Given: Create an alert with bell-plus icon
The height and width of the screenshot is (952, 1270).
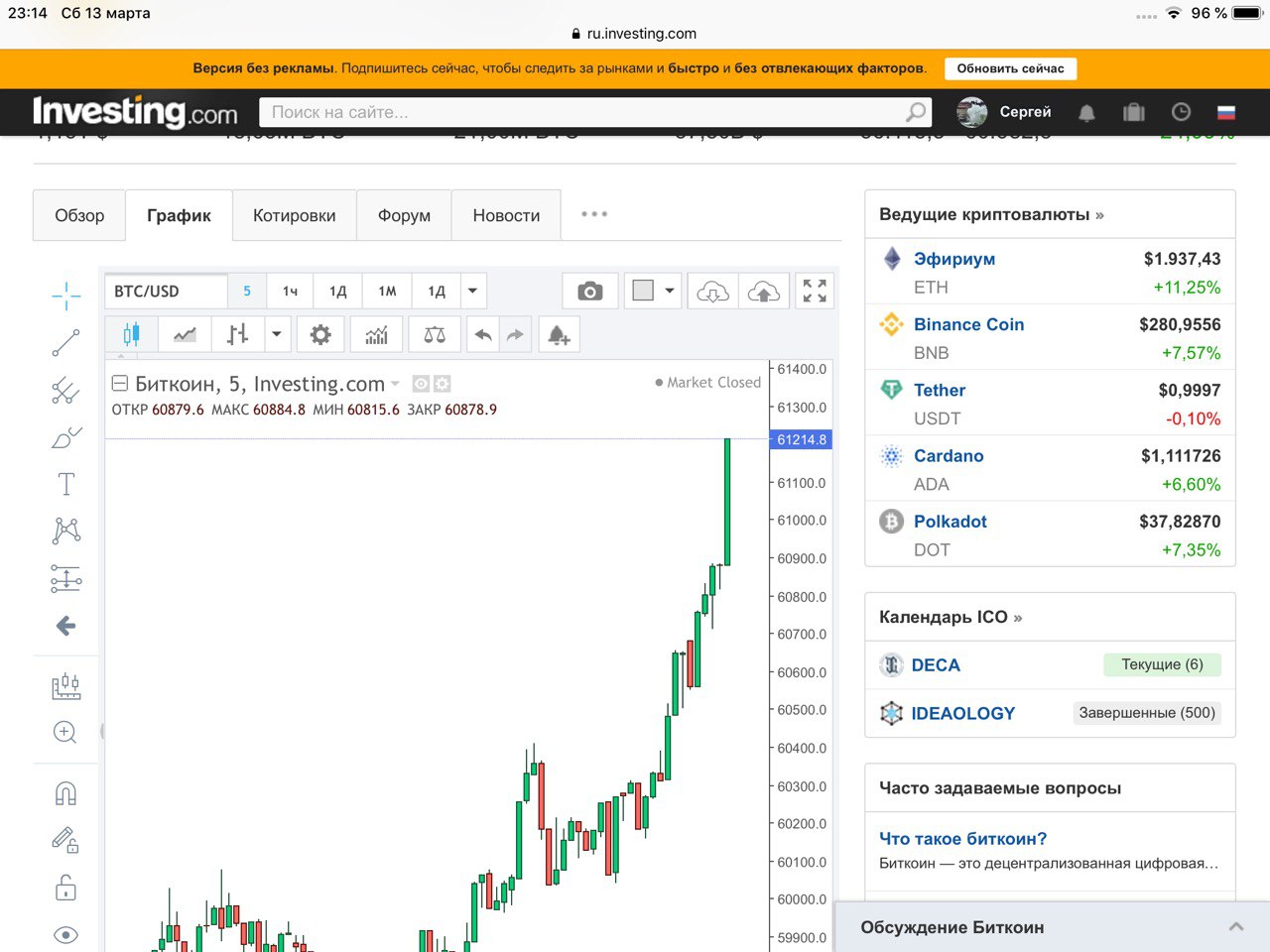Looking at the screenshot, I should (x=559, y=335).
